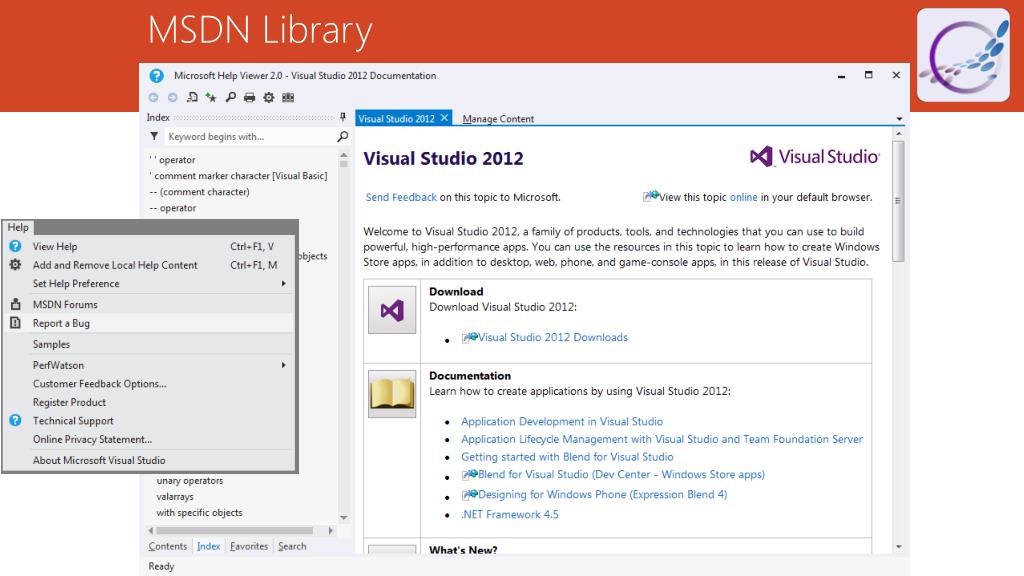
Task: Click index horizontal scroll right arrow
Action: 330,530
